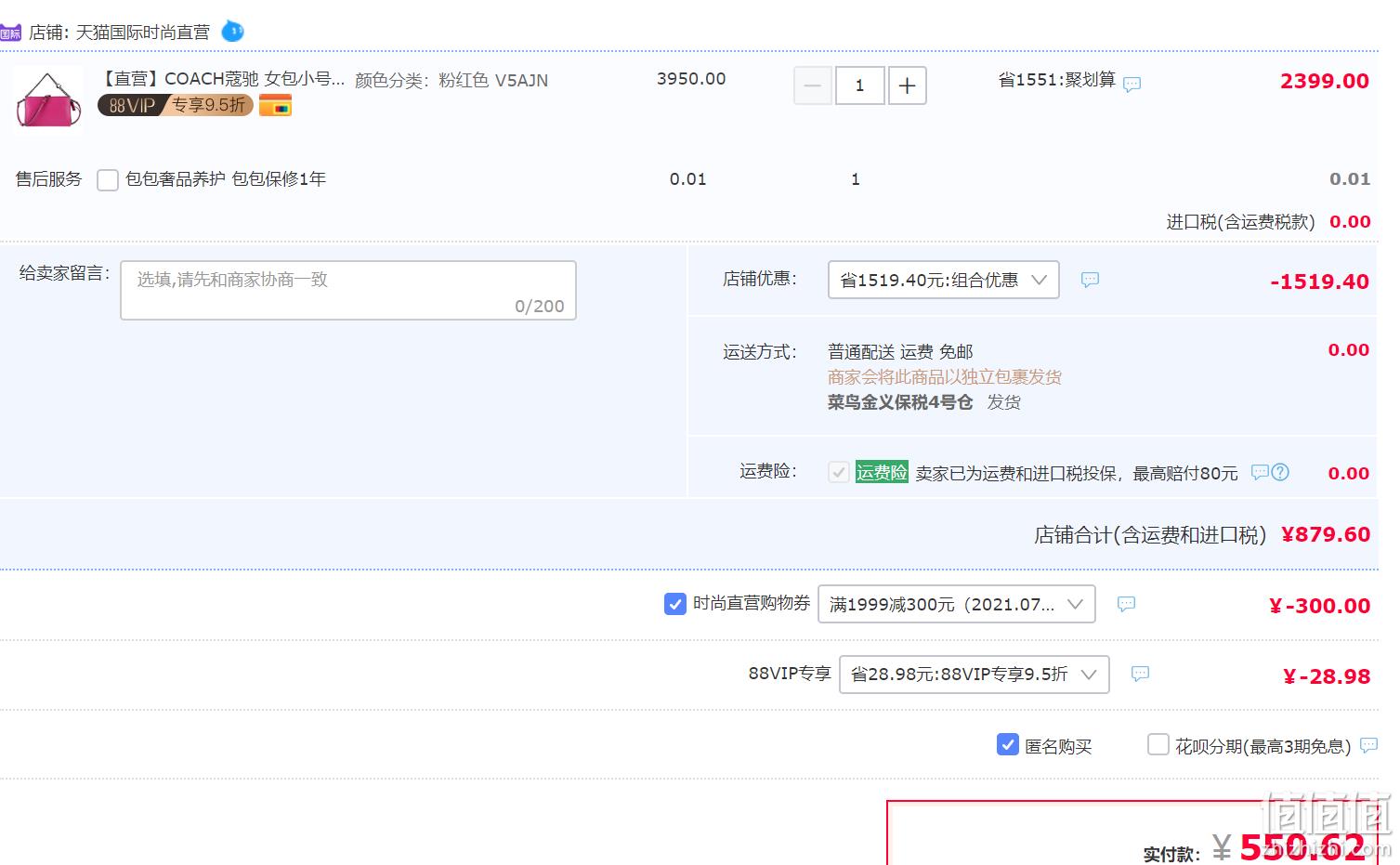Open the chat bubble icon after 最高赔付80元

click(x=1260, y=472)
